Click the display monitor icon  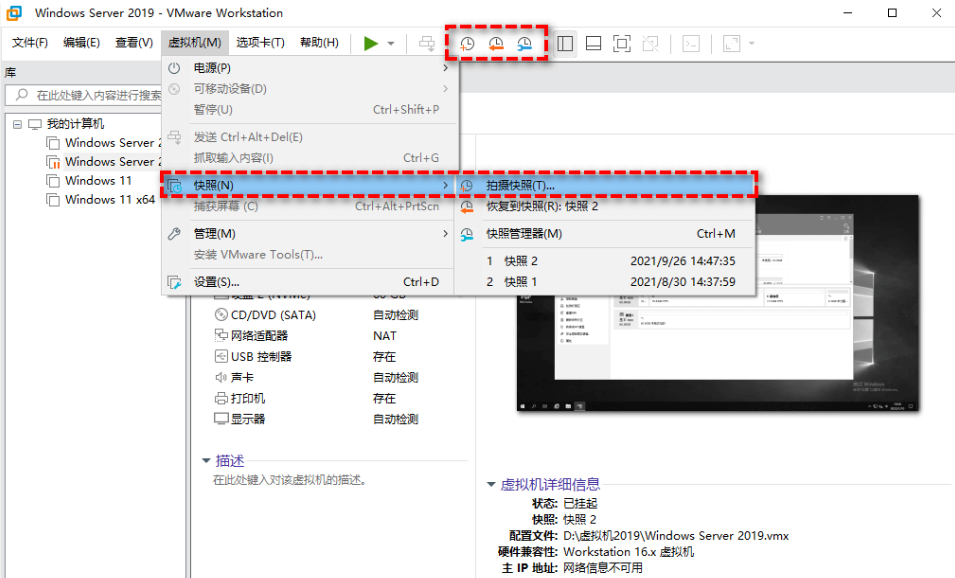pos(221,418)
